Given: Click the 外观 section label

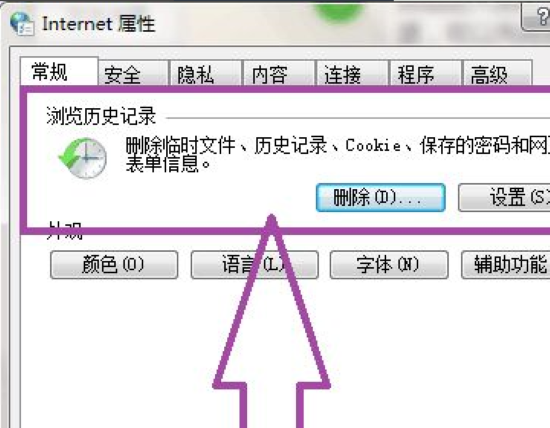Looking at the screenshot, I should (x=65, y=231).
